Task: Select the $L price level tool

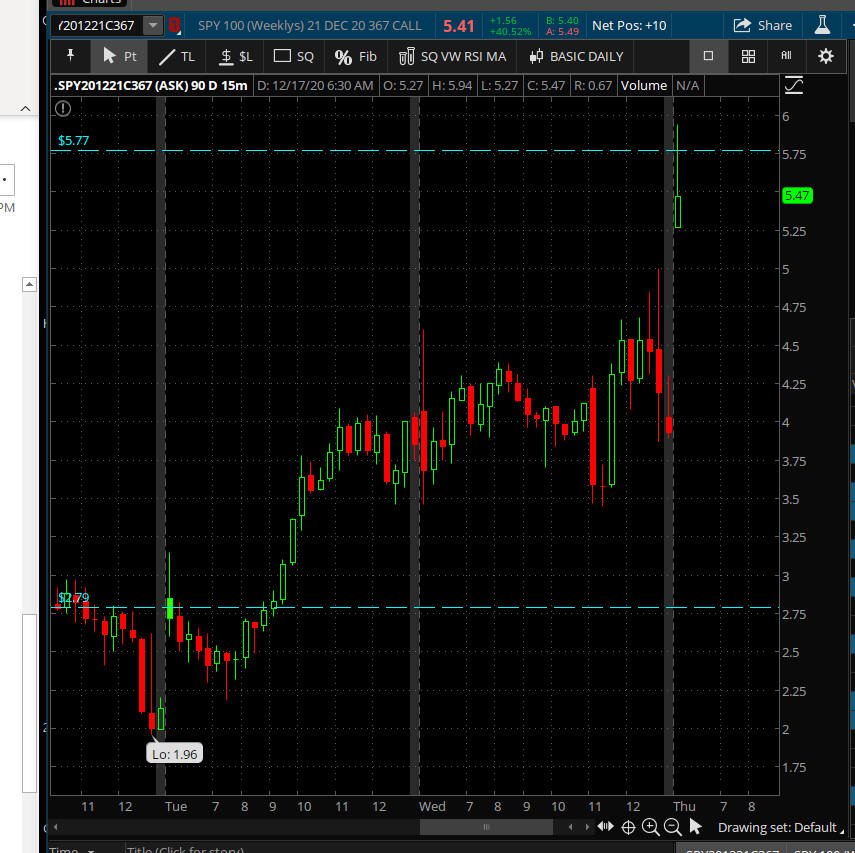Action: tap(236, 56)
